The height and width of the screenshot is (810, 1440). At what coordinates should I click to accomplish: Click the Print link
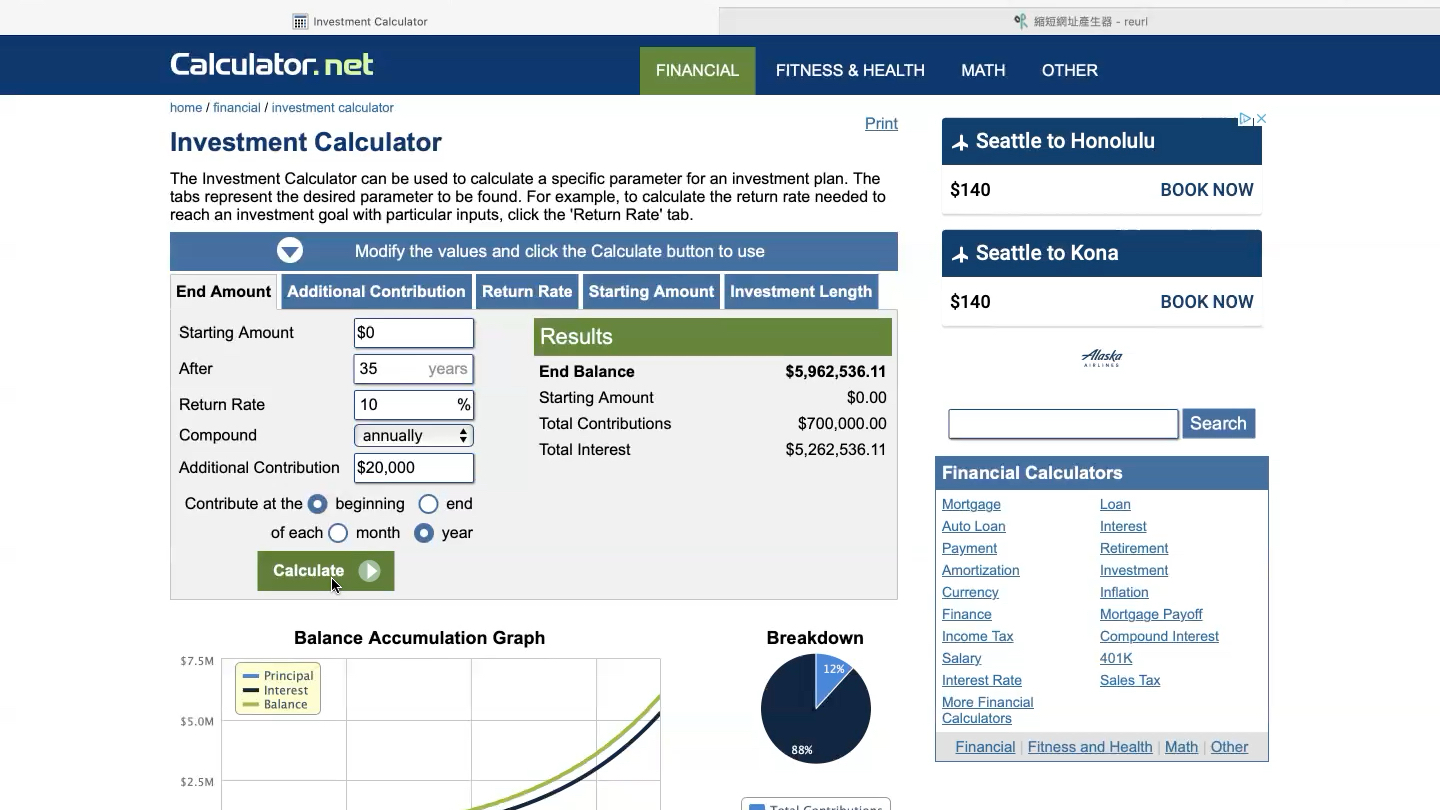[881, 123]
